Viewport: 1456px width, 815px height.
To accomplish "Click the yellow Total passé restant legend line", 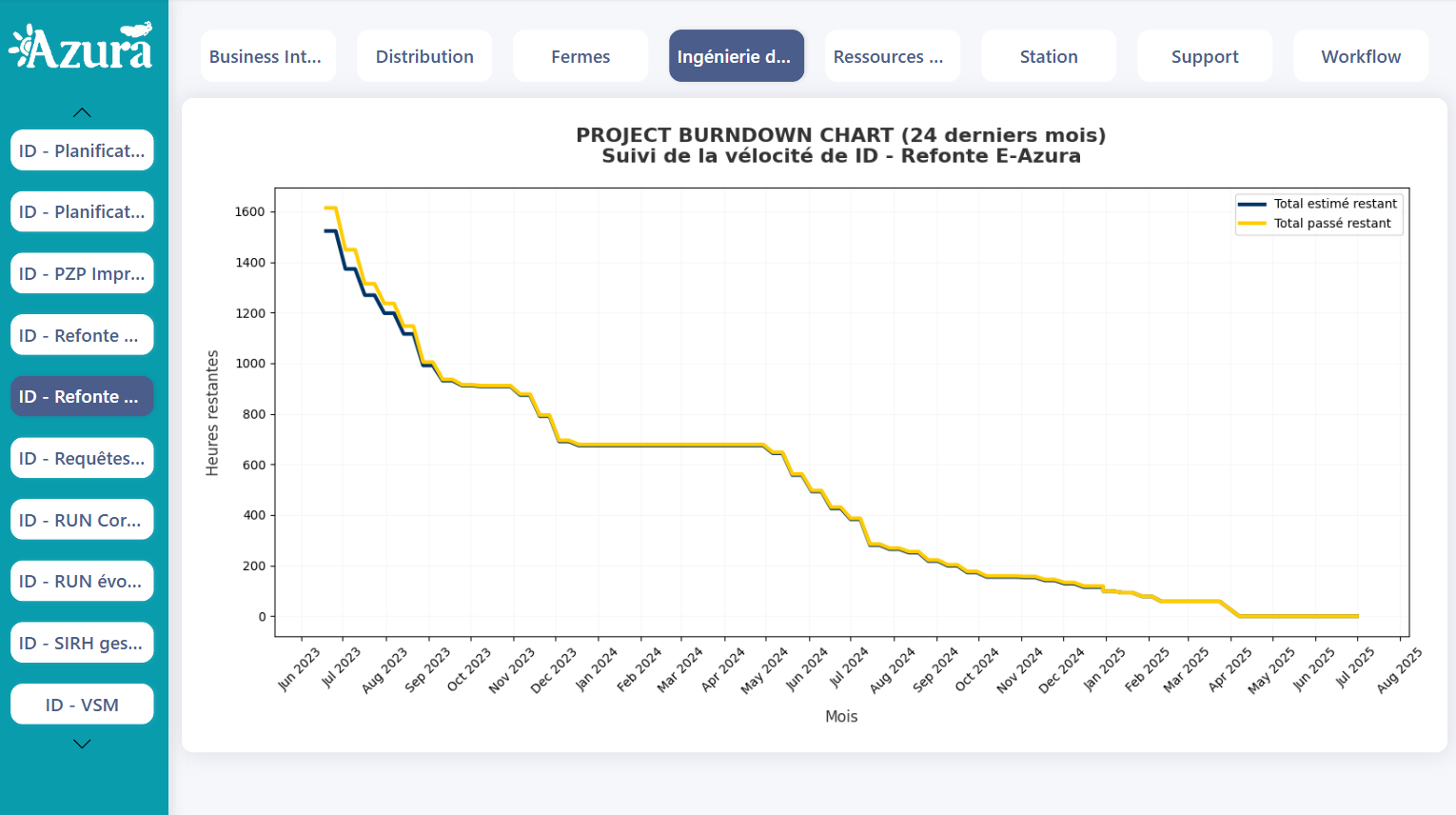I will tap(1251, 224).
